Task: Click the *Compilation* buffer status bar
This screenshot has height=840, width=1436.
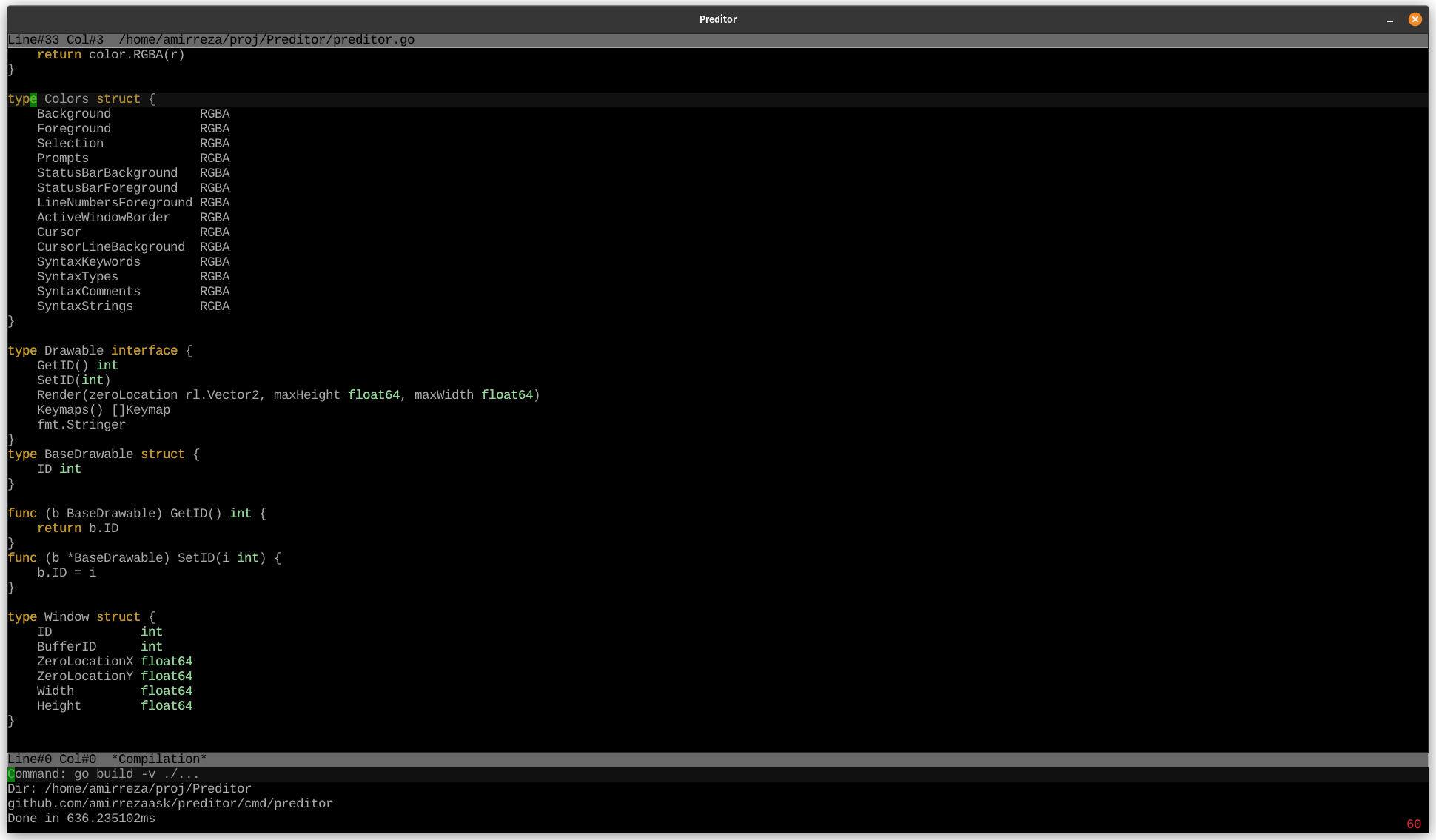Action: point(158,759)
